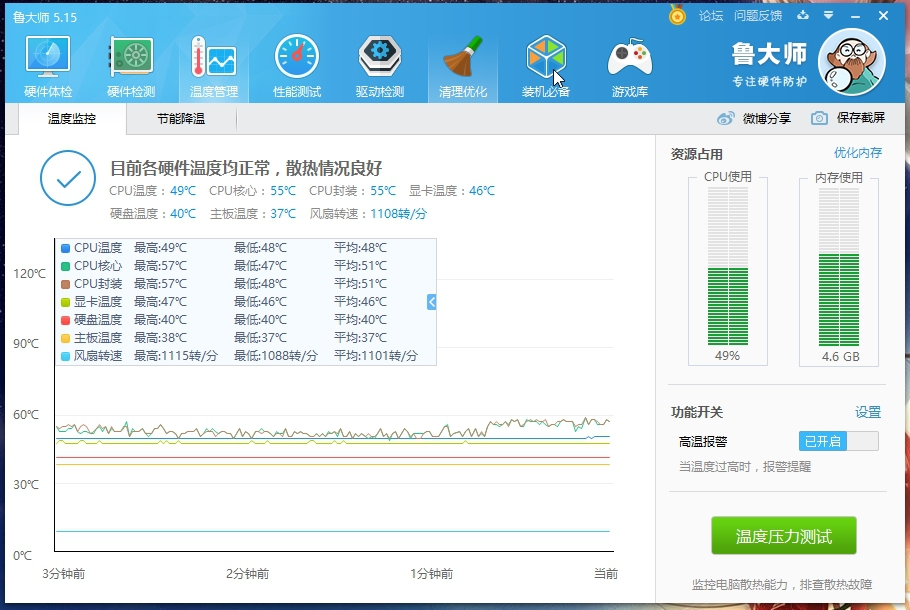This screenshot has width=910, height=610.
Task: Click CPU封装 55℃ value in summary
Action: [x=383, y=191]
